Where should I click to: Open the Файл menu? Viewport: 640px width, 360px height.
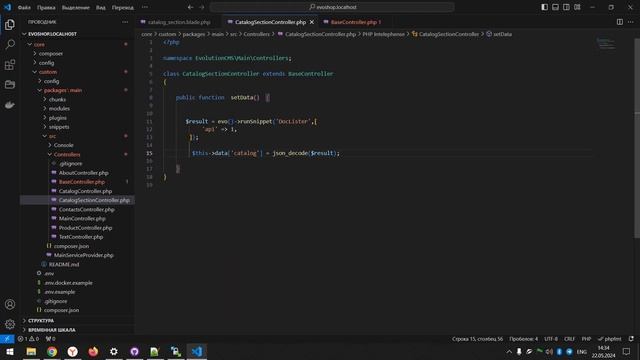coord(24,7)
